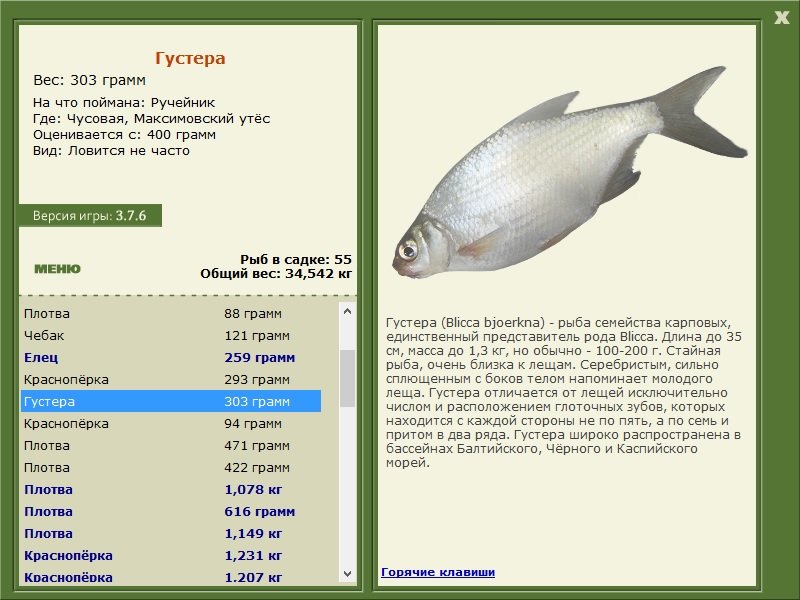Select Краснопёрка 94 грамм row

click(x=171, y=423)
